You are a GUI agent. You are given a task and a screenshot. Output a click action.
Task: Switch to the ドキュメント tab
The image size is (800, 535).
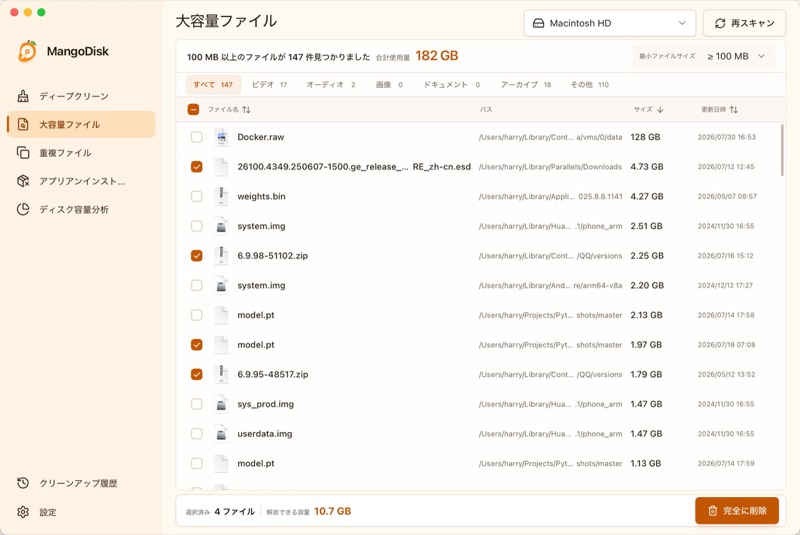(x=452, y=85)
